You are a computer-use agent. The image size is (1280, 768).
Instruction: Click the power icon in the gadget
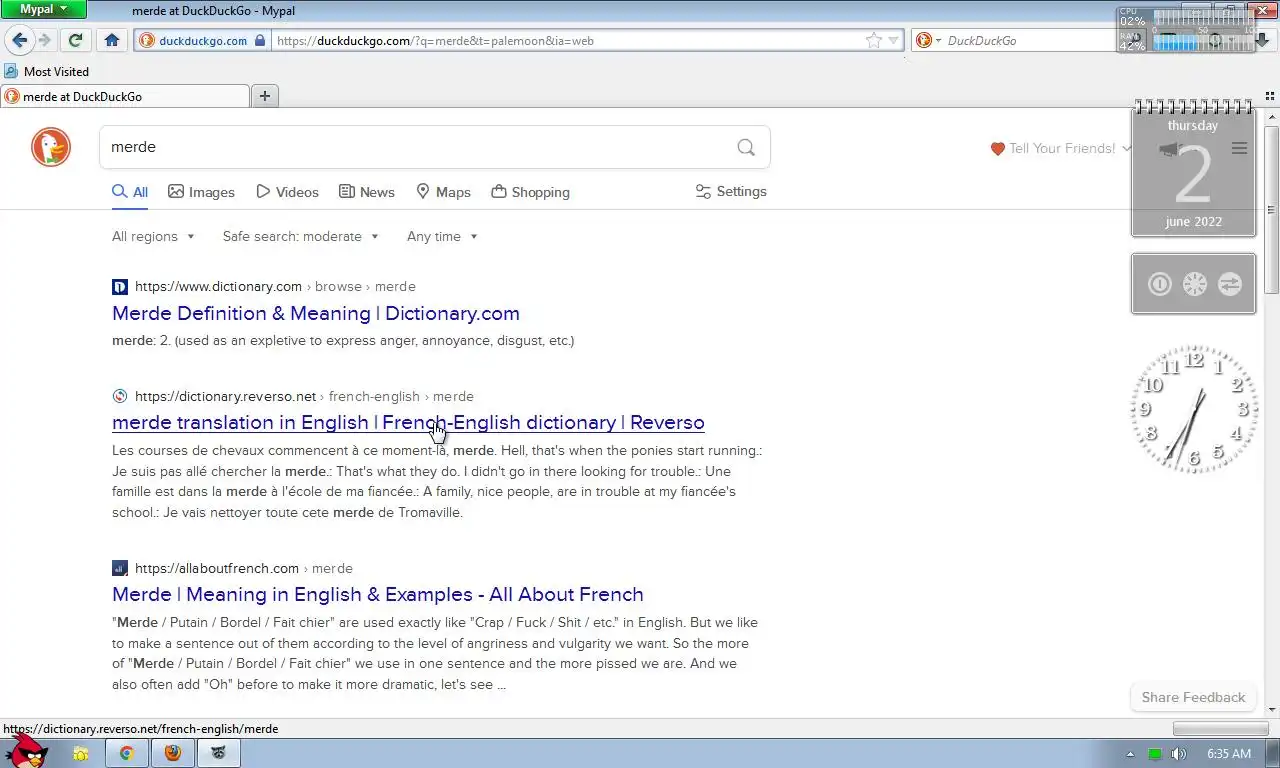1159,284
